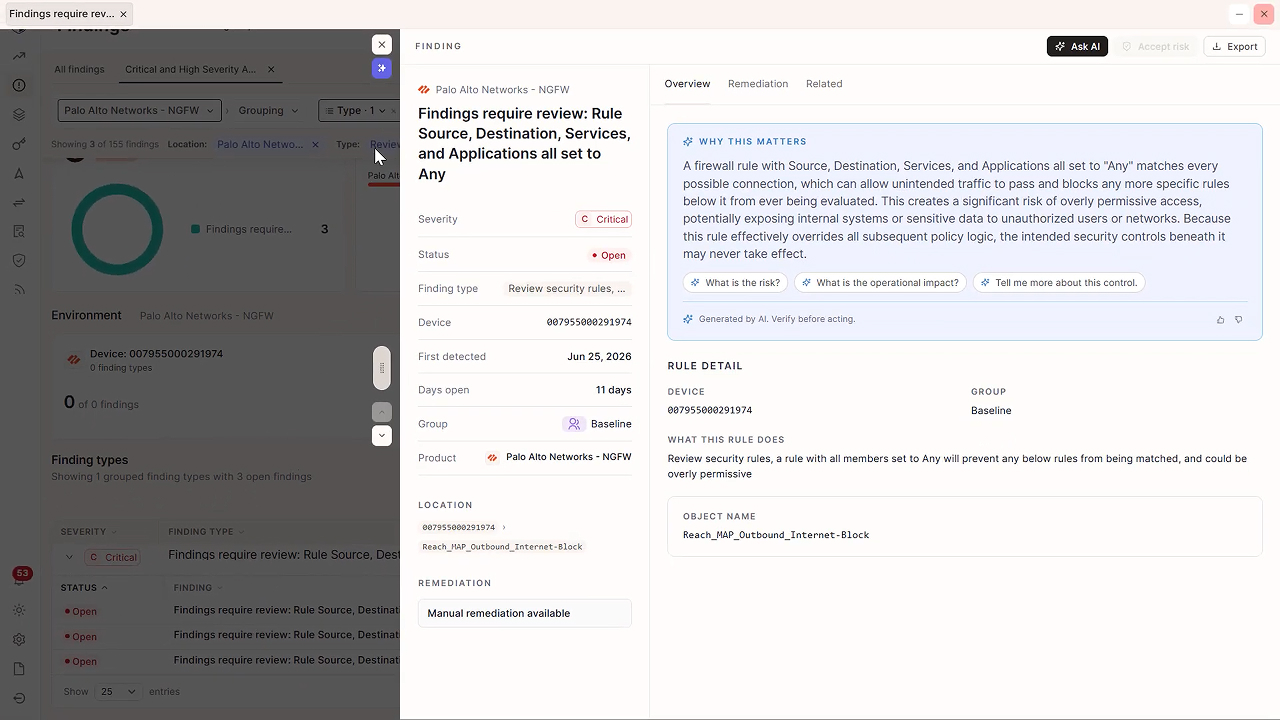Click the green findings donut chart

tap(117, 229)
